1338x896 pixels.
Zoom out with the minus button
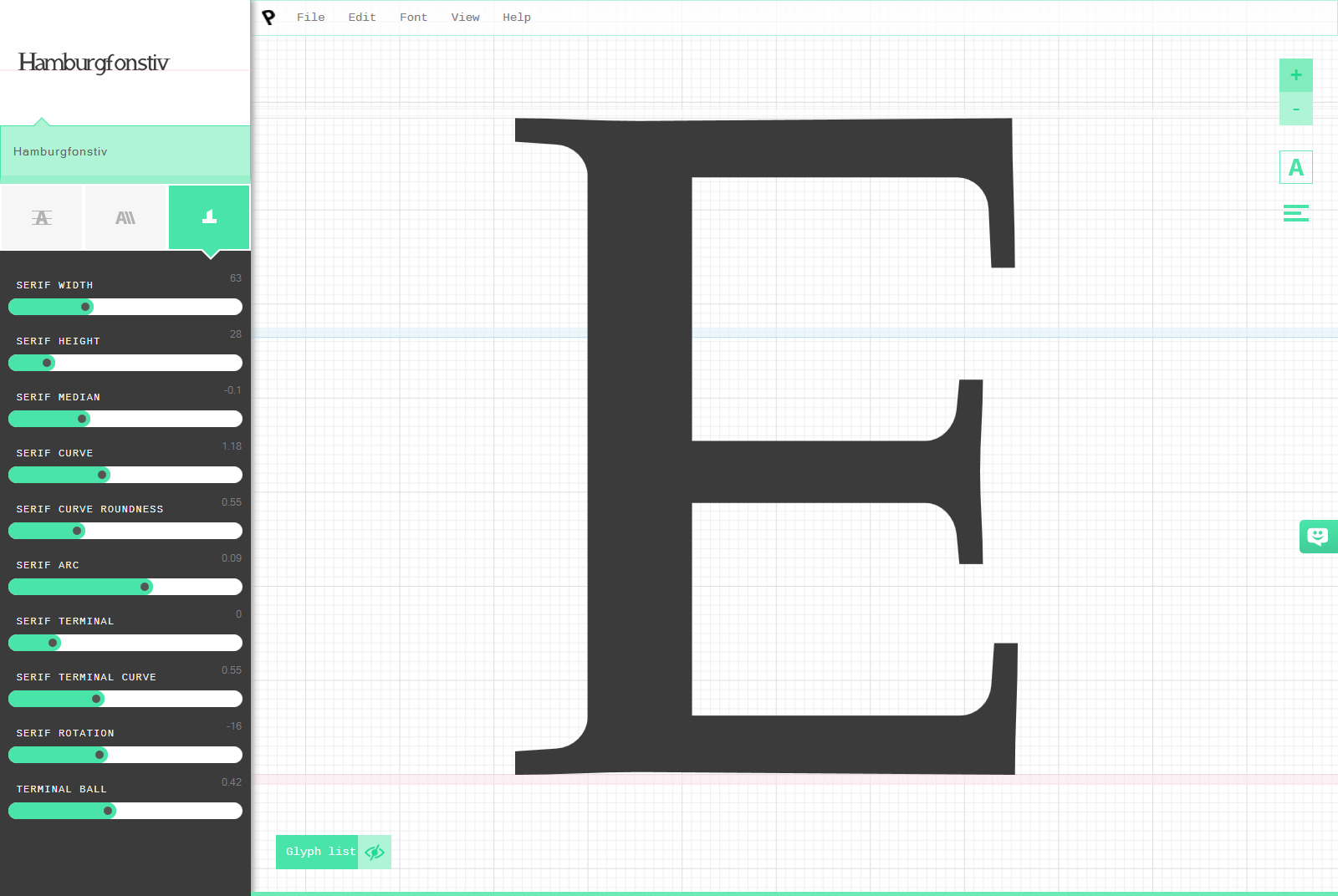(x=1295, y=109)
